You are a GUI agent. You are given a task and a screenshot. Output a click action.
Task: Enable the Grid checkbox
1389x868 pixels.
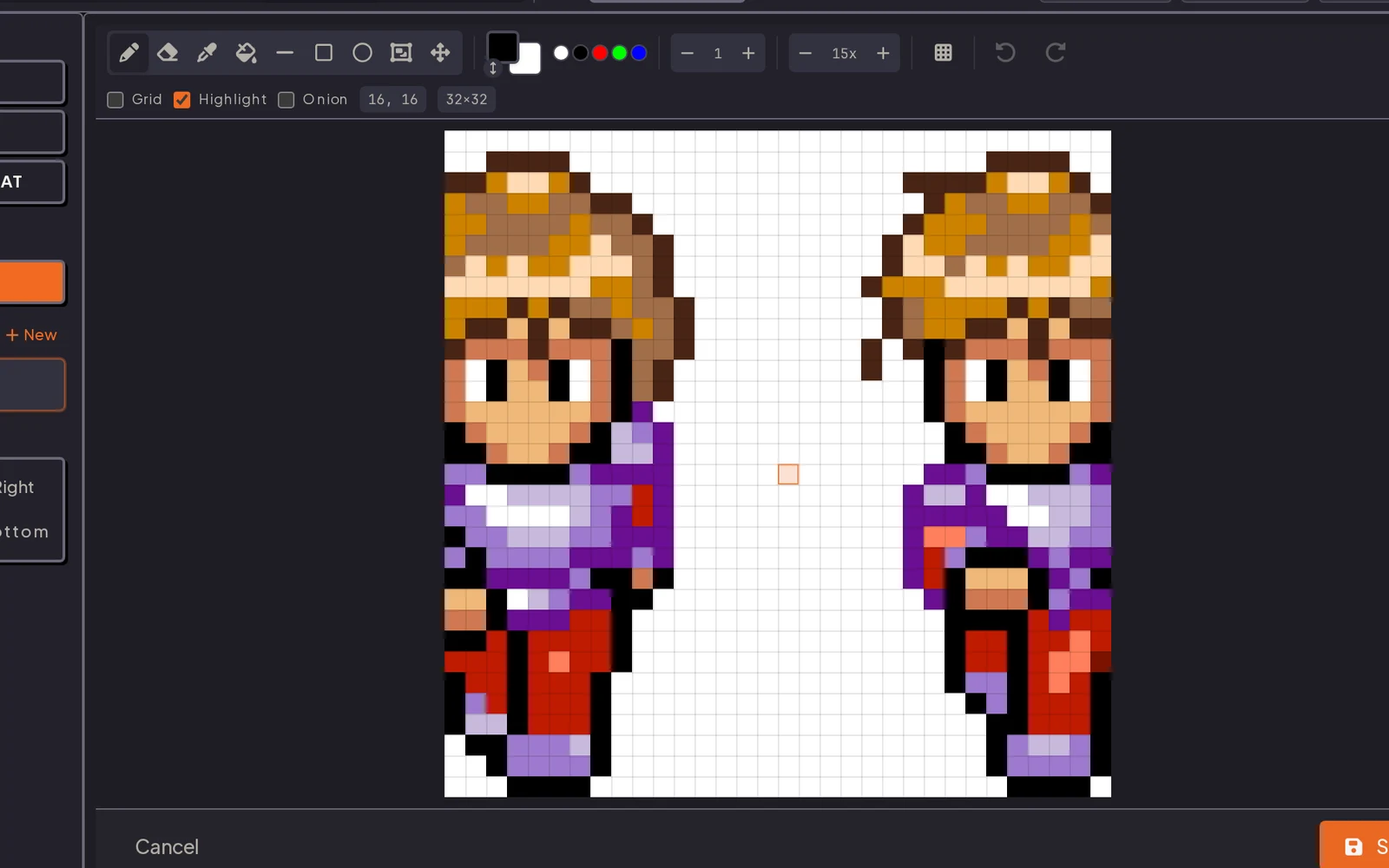115,100
